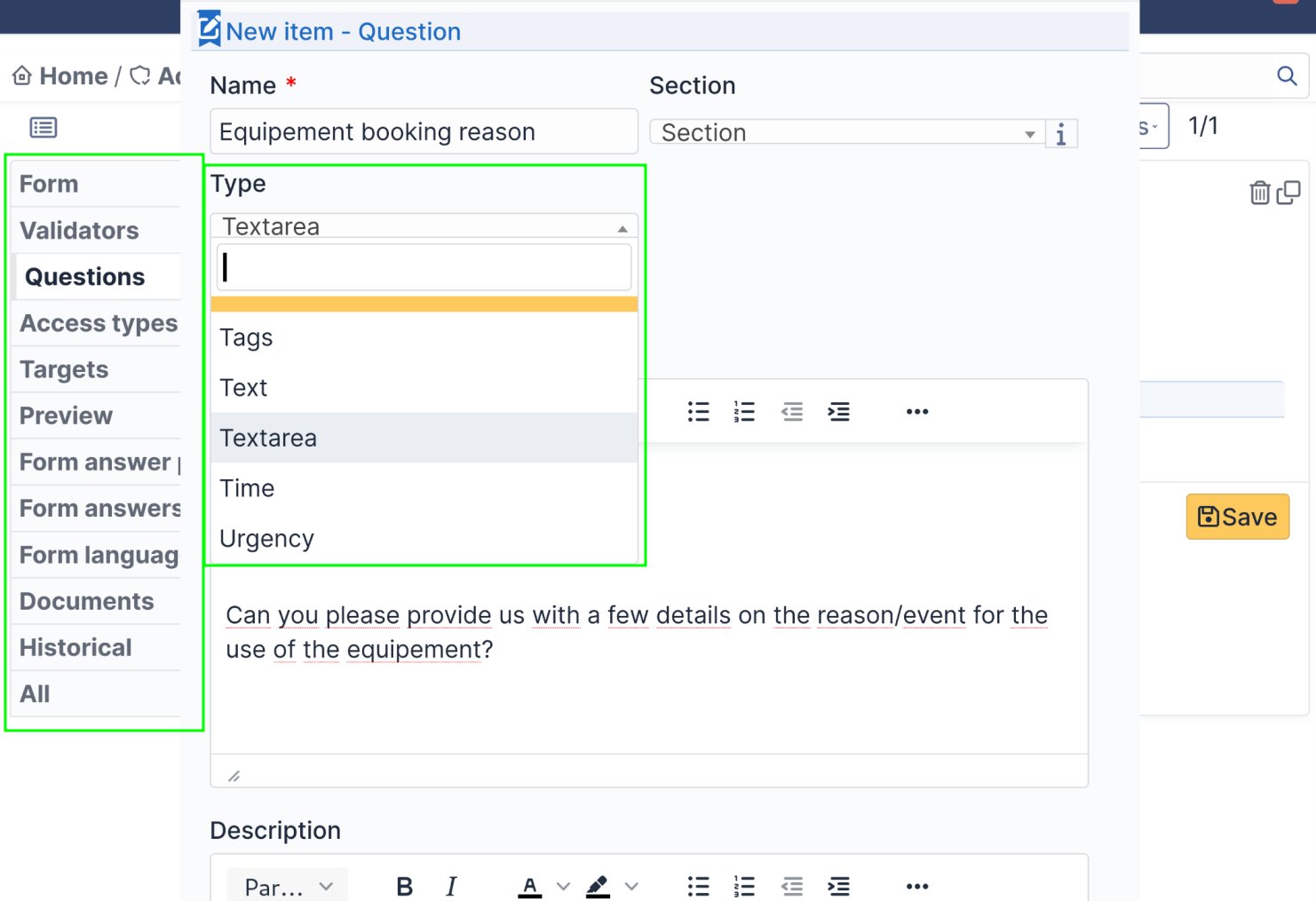Click the decrease indent icon
This screenshot has width=1316, height=901.
pyautogui.click(x=791, y=411)
